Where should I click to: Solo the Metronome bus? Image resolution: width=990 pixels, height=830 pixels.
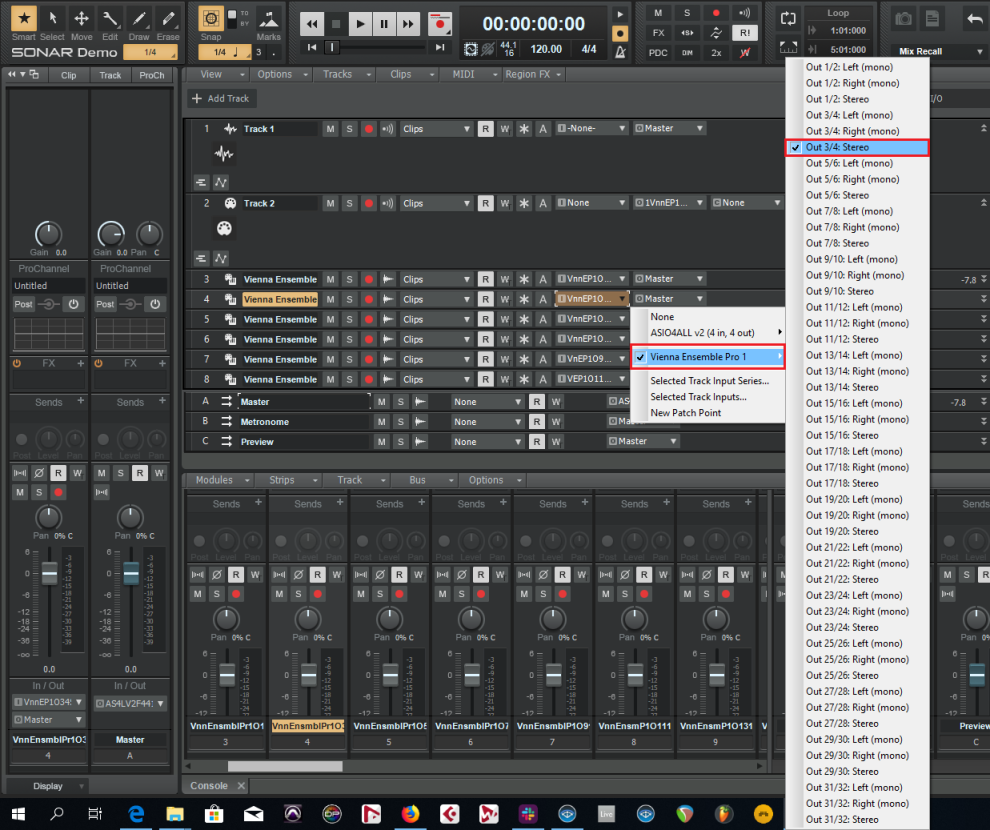[x=400, y=422]
